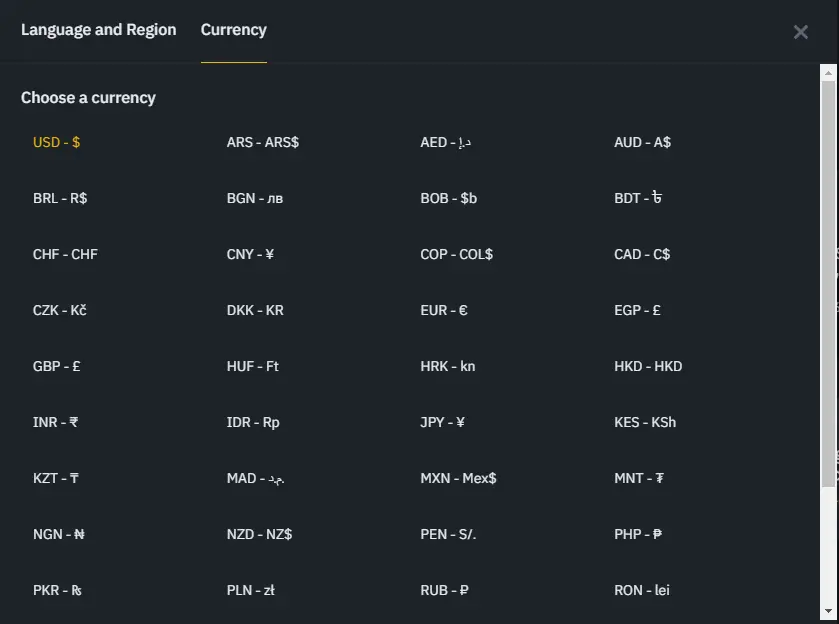Screen dimensions: 839x624
Task: Select the highlighted USD - $ option
Action: tap(57, 142)
